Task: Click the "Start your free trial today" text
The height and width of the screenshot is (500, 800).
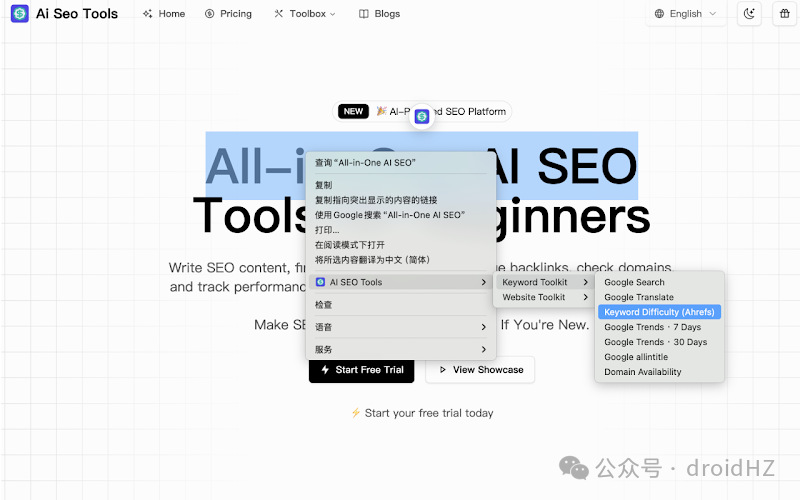Action: point(429,413)
